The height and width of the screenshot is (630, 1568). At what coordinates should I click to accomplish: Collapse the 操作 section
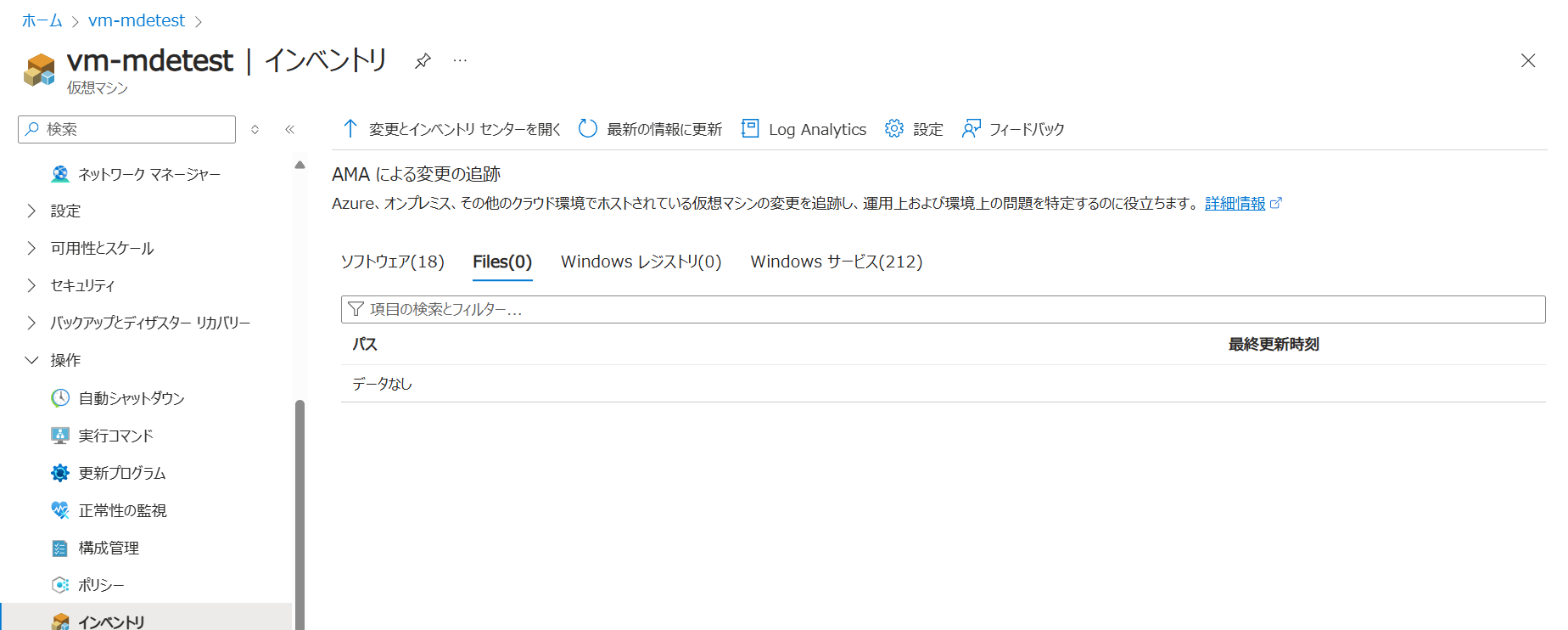[x=32, y=360]
